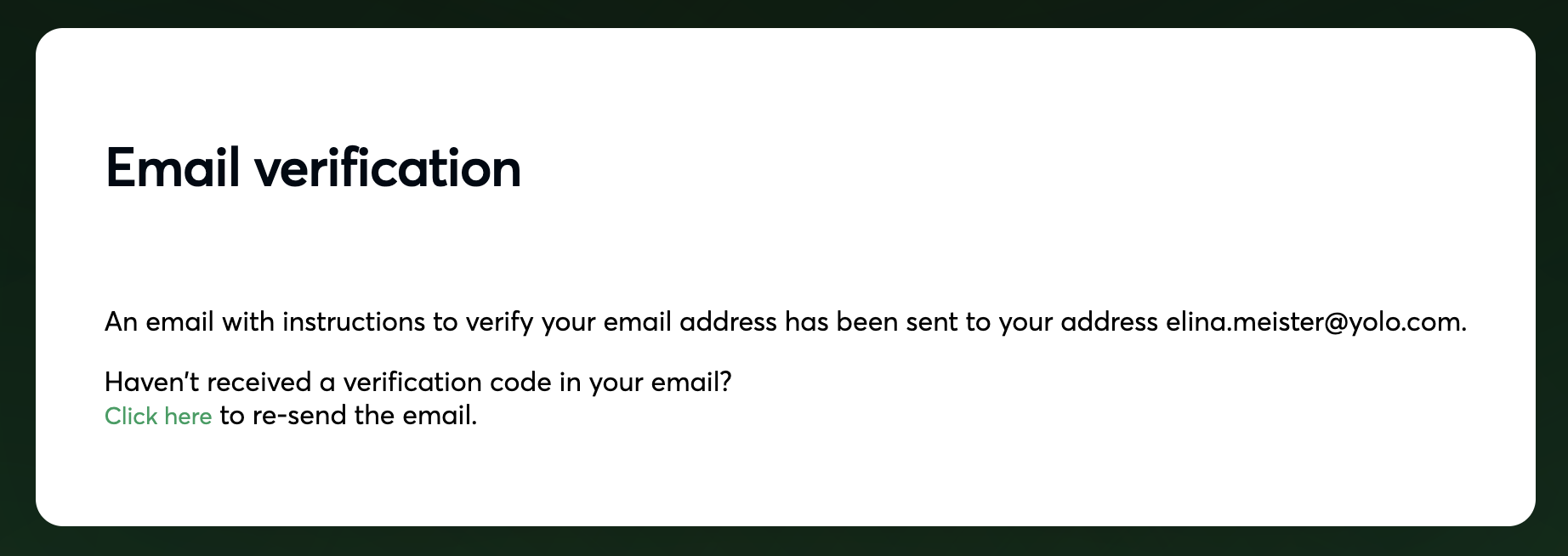Click the 'to re-send the email' text

click(348, 416)
